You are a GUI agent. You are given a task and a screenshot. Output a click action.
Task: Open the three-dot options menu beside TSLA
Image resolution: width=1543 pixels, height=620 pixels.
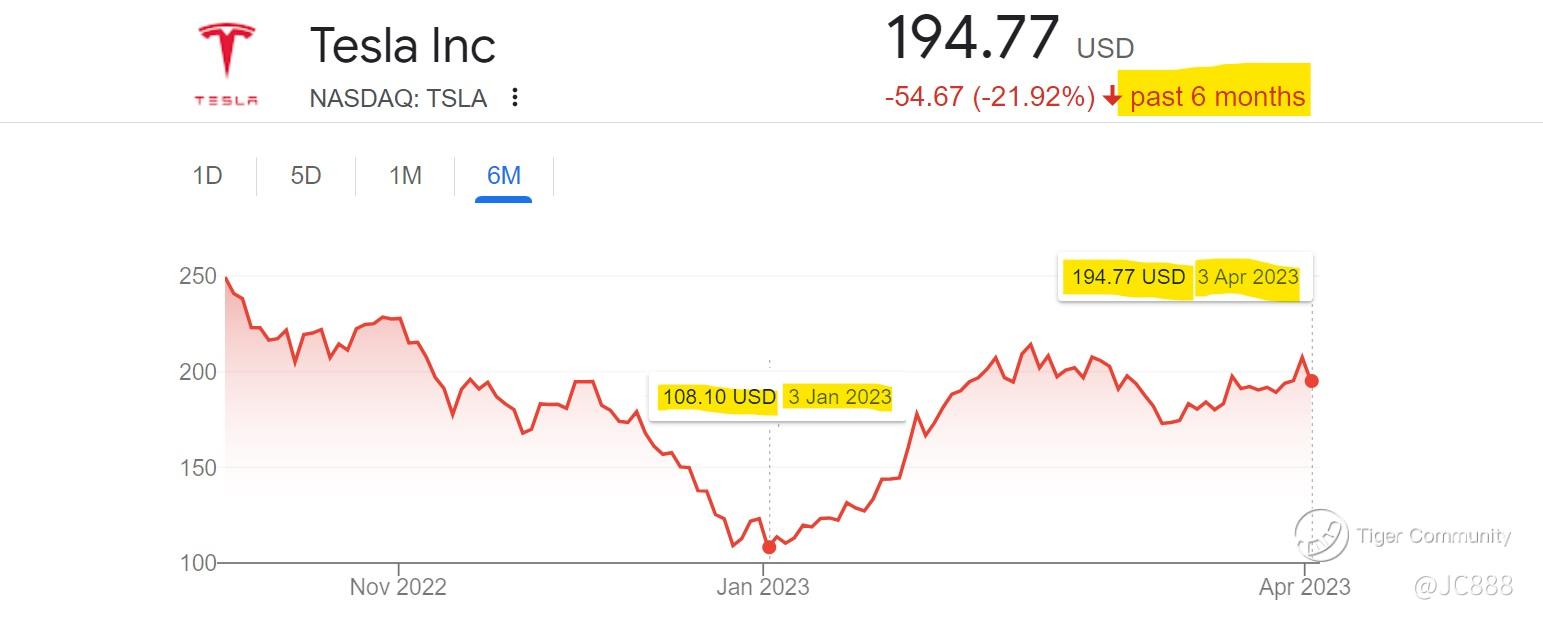click(515, 97)
